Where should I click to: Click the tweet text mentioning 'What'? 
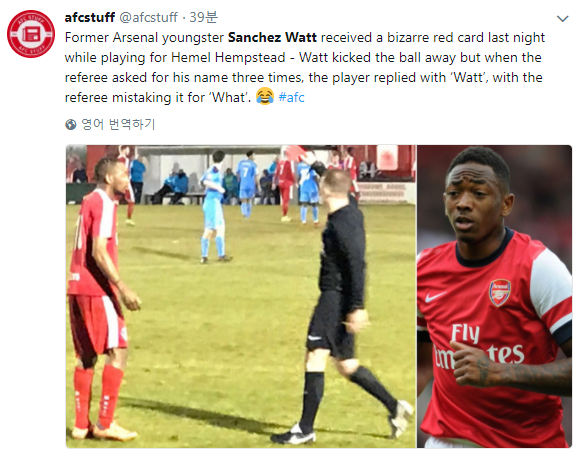pyautogui.click(x=229, y=97)
